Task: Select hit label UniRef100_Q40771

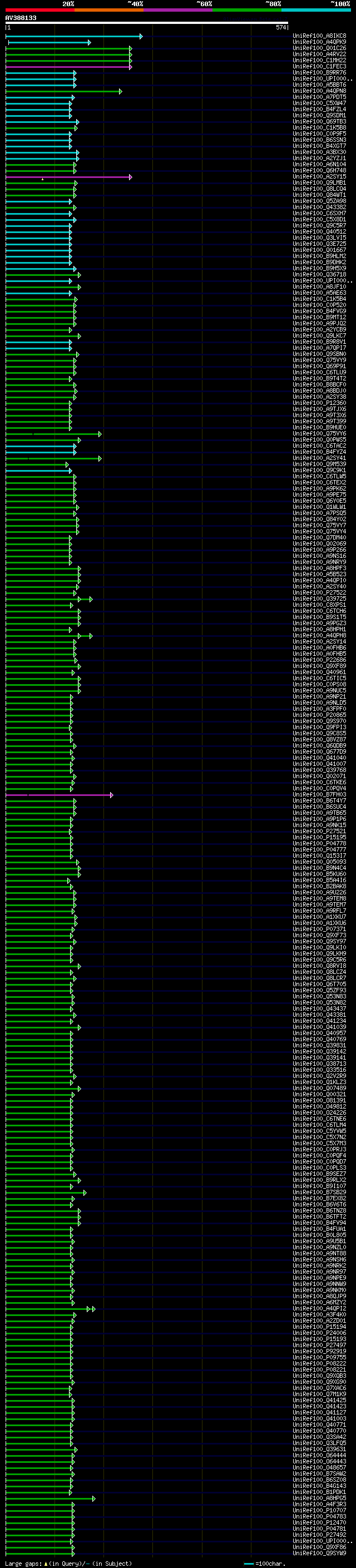Action: pyautogui.click(x=319, y=1425)
